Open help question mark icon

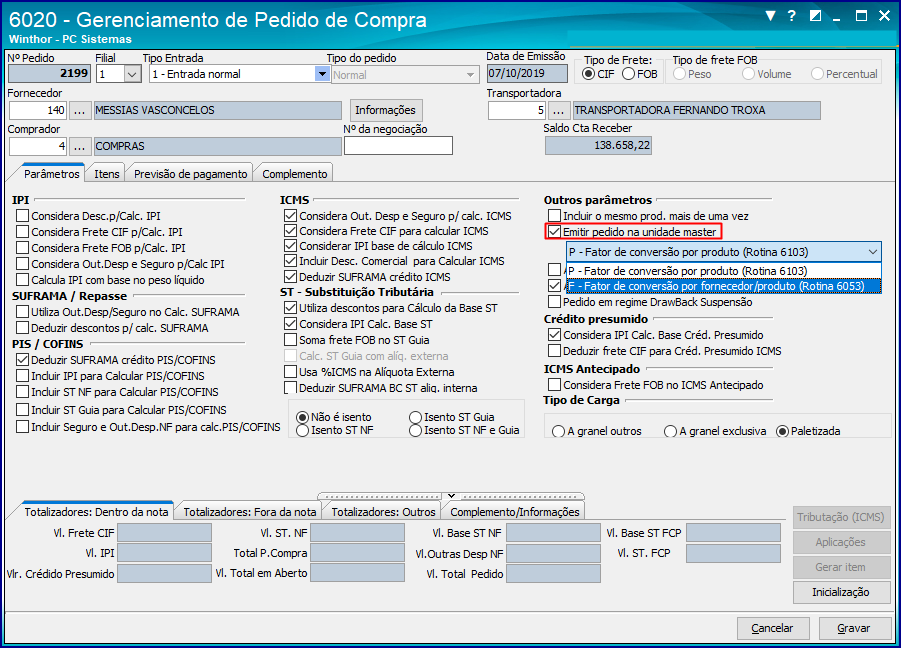(792, 16)
